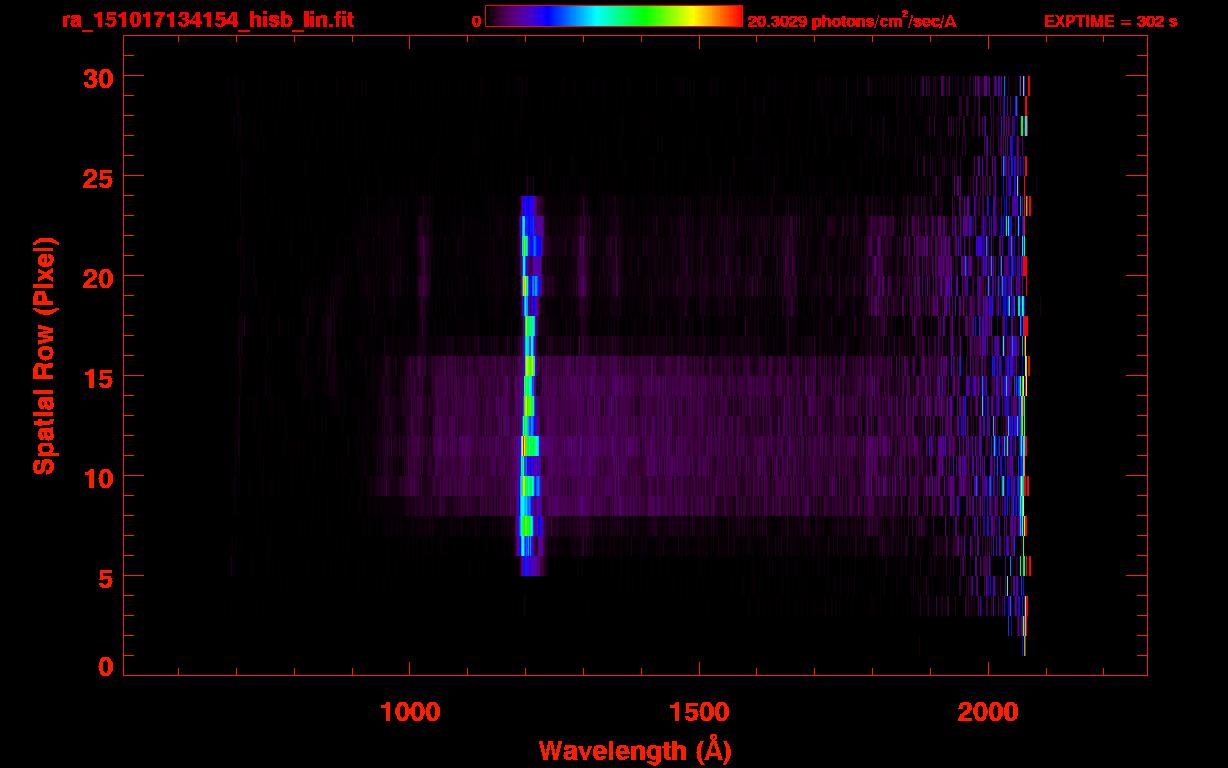Click the colorbar minimum value 0
The width and height of the screenshot is (1228, 768).
pos(476,22)
